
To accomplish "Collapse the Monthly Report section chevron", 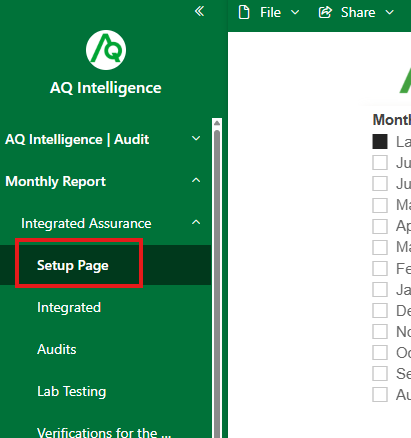I will click(196, 181).
